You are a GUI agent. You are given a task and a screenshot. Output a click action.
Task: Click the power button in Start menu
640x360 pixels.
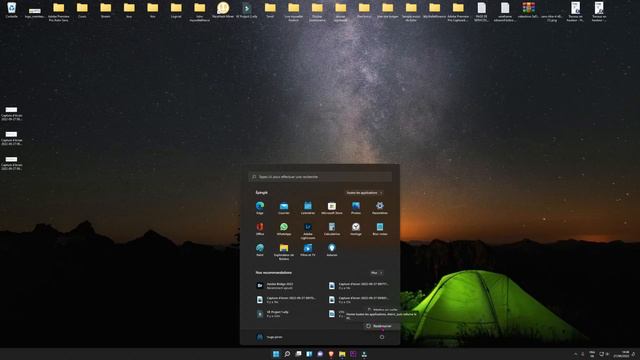[382, 337]
